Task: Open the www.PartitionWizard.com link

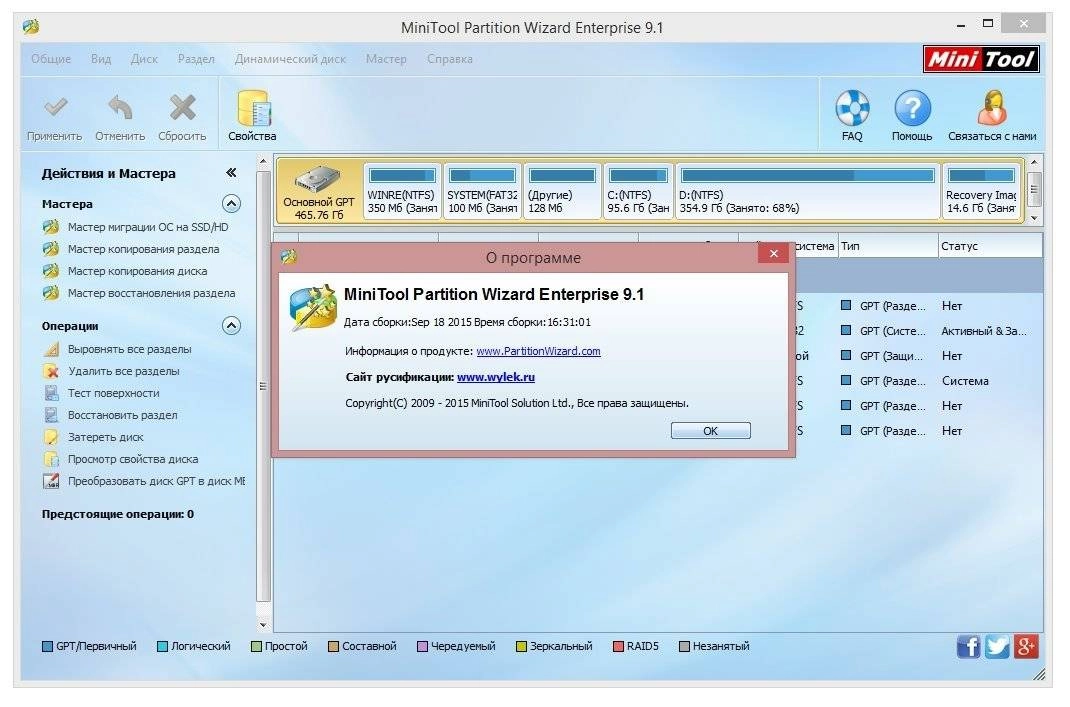Action: [538, 351]
